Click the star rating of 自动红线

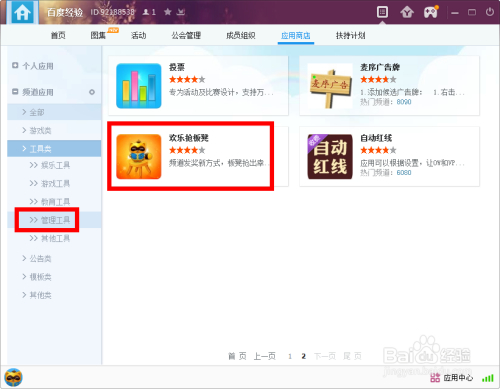pos(378,150)
